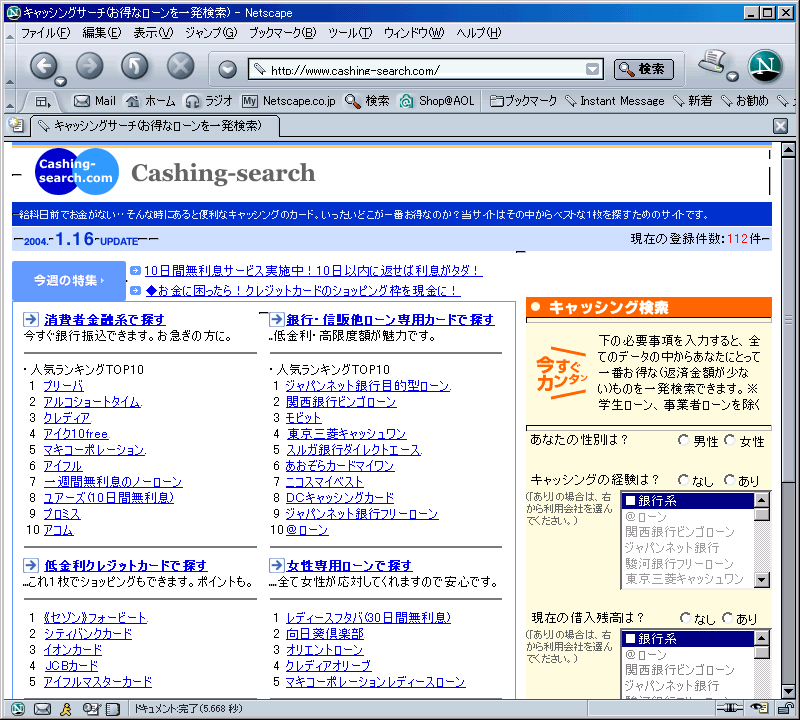Click the AIM buddy icon in status bar
The width and height of the screenshot is (800, 720).
(x=65, y=708)
